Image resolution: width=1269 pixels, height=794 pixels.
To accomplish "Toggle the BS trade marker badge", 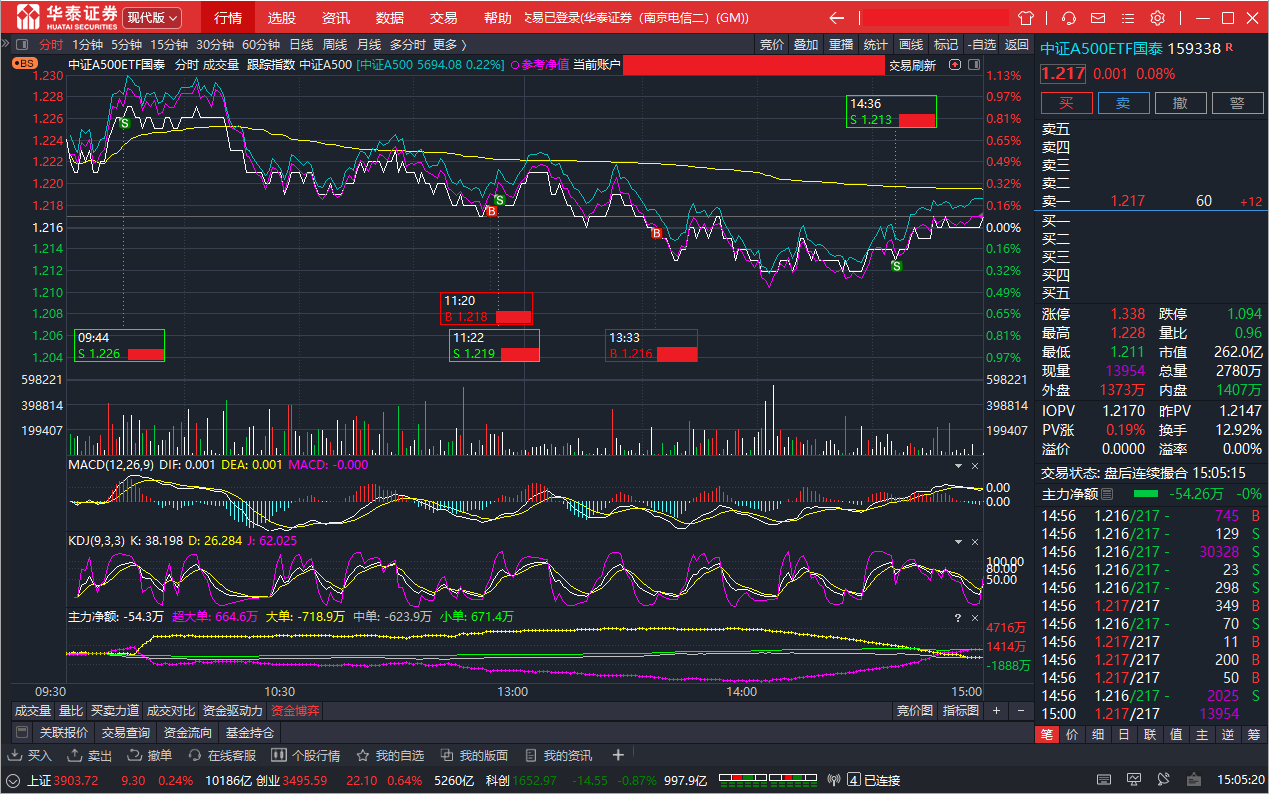I will point(24,62).
